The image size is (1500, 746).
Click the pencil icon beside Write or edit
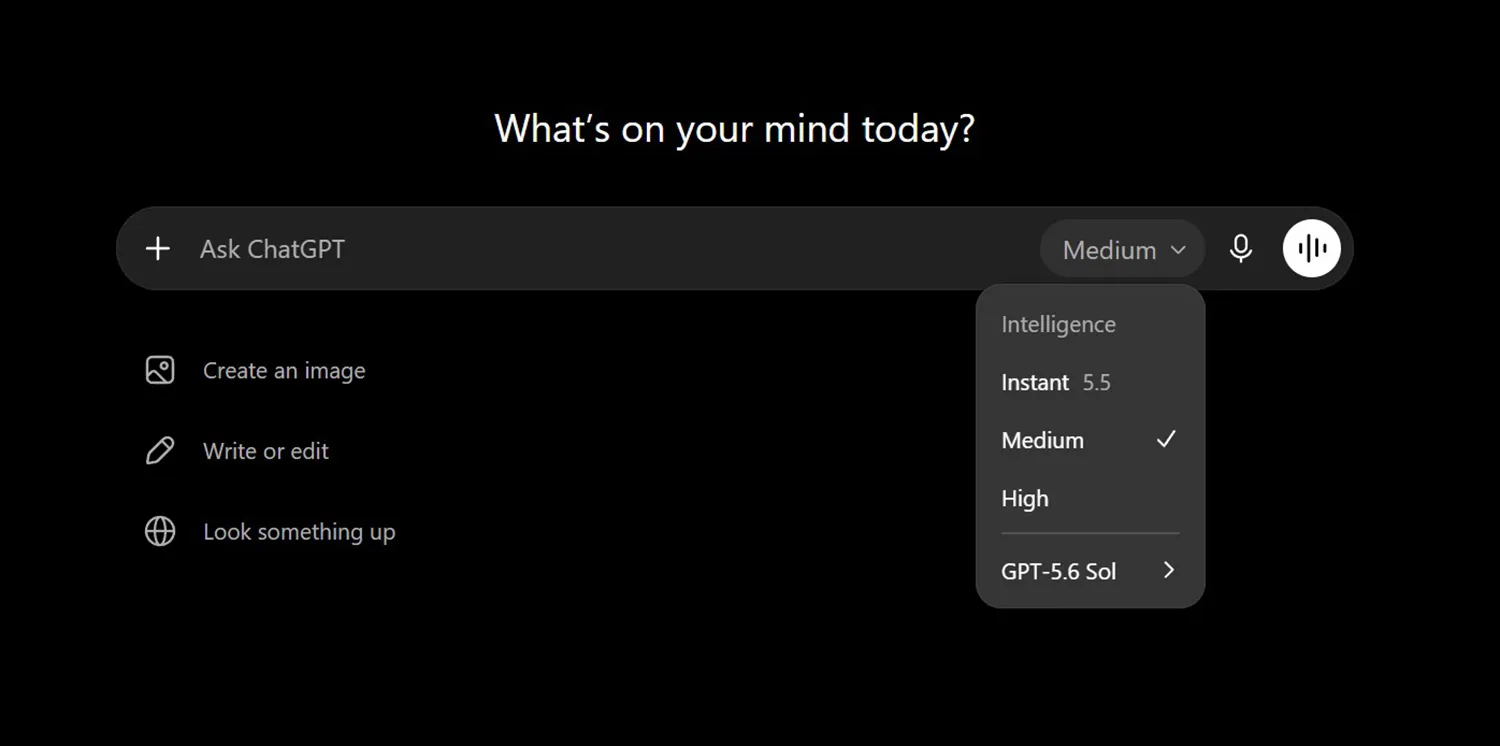tap(160, 451)
